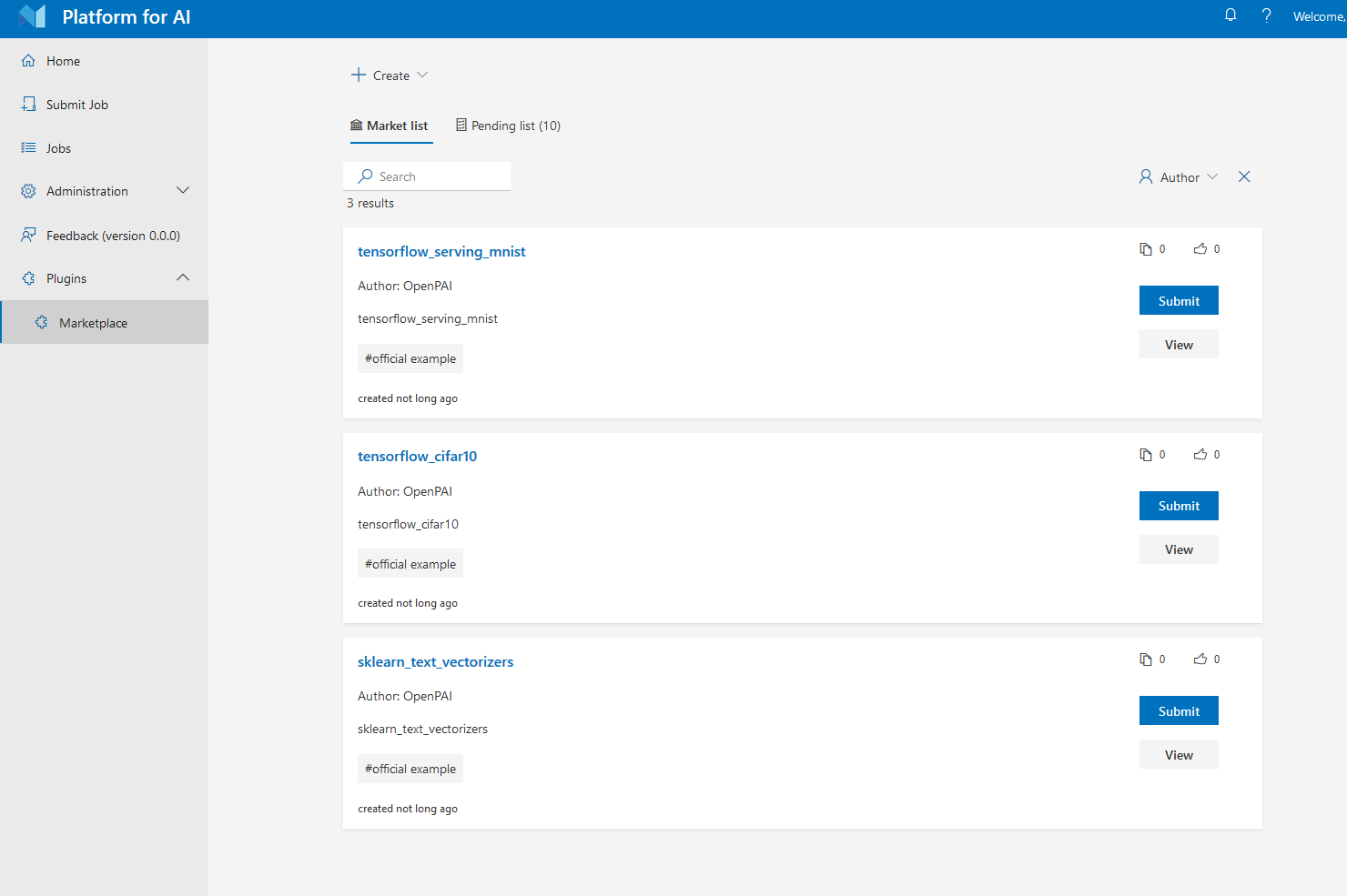The height and width of the screenshot is (896, 1347).
Task: Open the sklearn_text_vectorizers title link
Action: pyautogui.click(x=435, y=661)
